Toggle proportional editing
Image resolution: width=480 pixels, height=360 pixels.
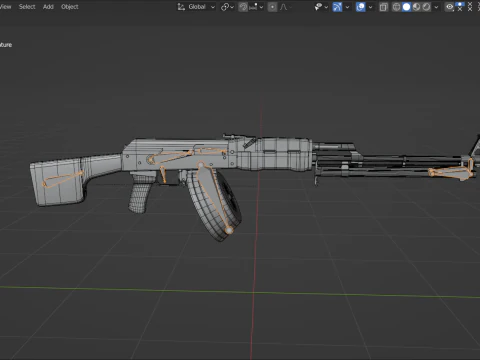click(x=272, y=7)
